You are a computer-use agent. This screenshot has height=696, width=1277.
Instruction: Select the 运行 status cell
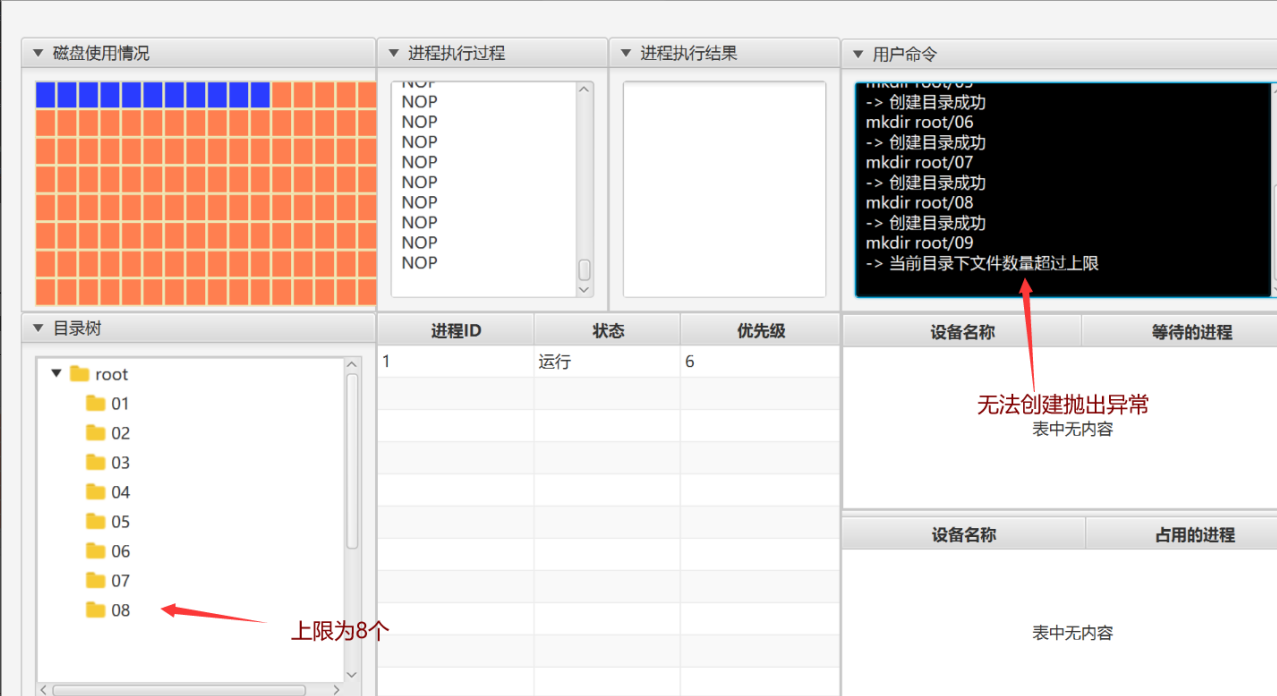coord(607,362)
